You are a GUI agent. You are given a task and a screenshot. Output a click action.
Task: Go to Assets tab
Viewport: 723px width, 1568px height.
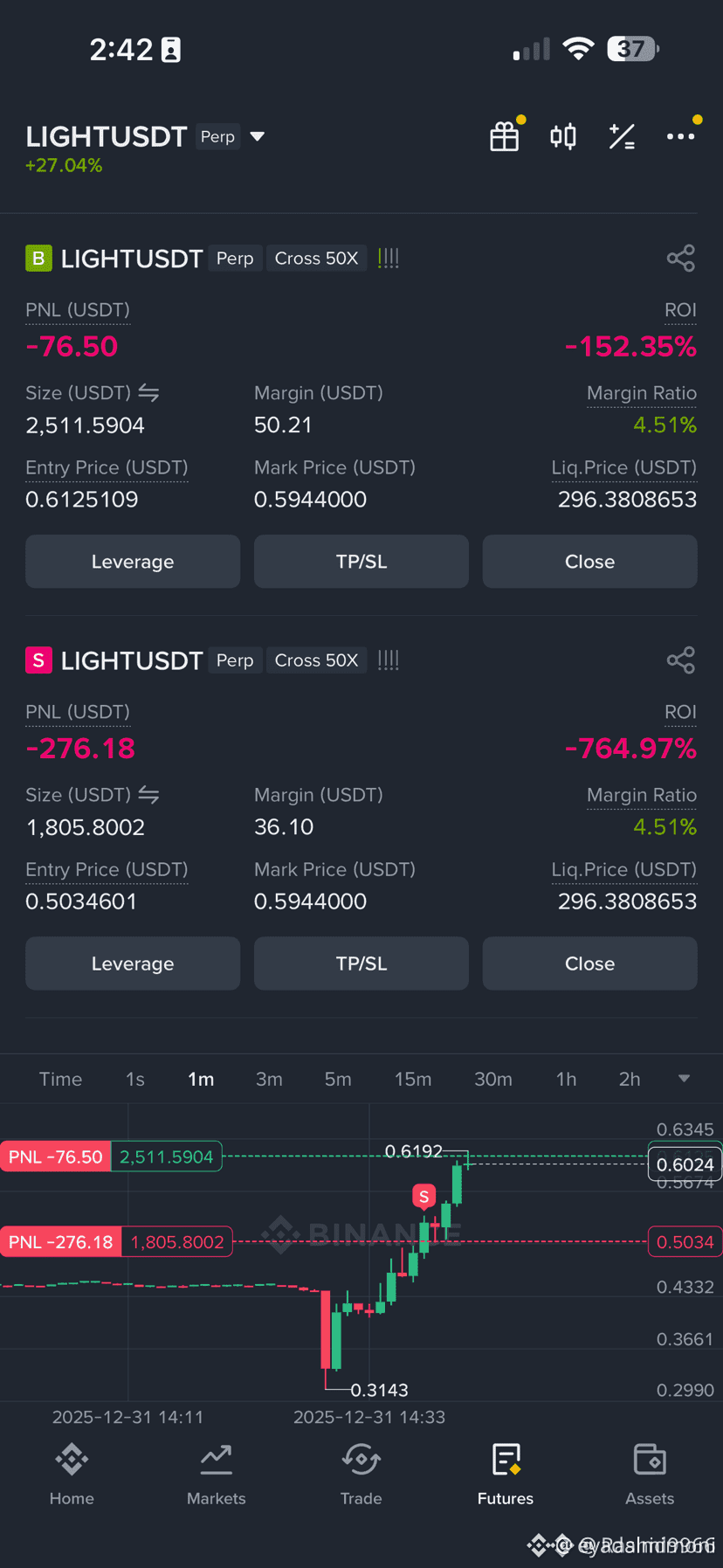pyautogui.click(x=650, y=1475)
